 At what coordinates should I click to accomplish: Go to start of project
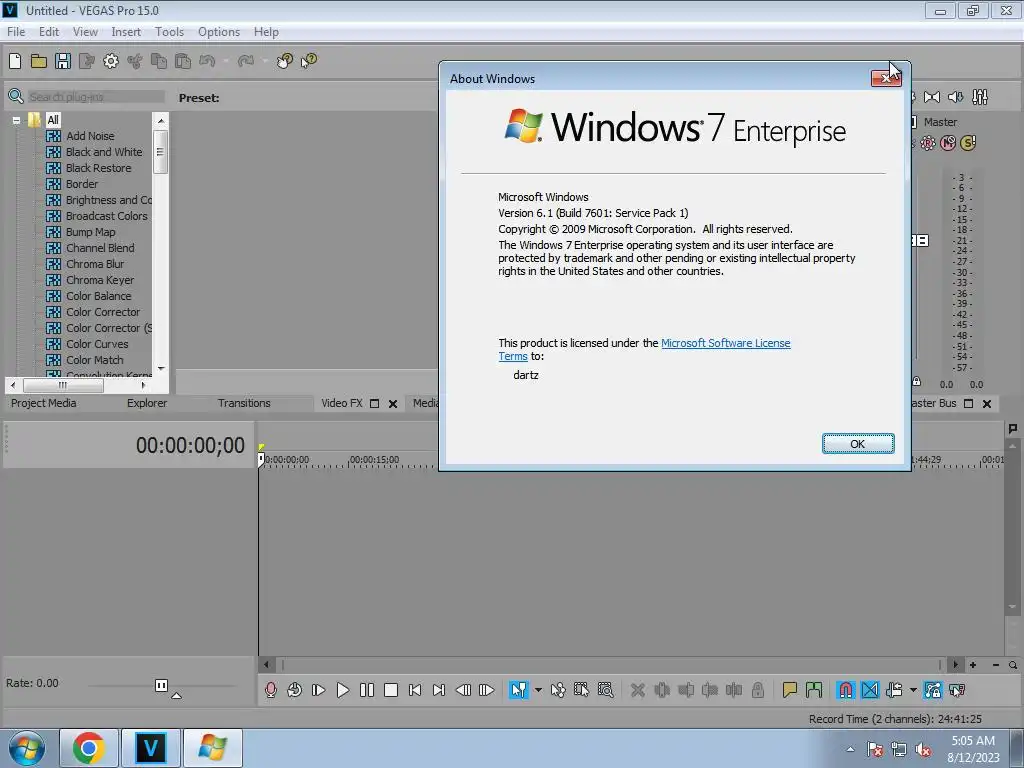[x=415, y=690]
